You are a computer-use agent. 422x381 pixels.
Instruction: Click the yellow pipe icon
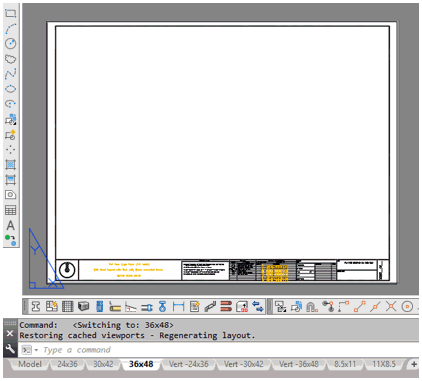click(115, 306)
